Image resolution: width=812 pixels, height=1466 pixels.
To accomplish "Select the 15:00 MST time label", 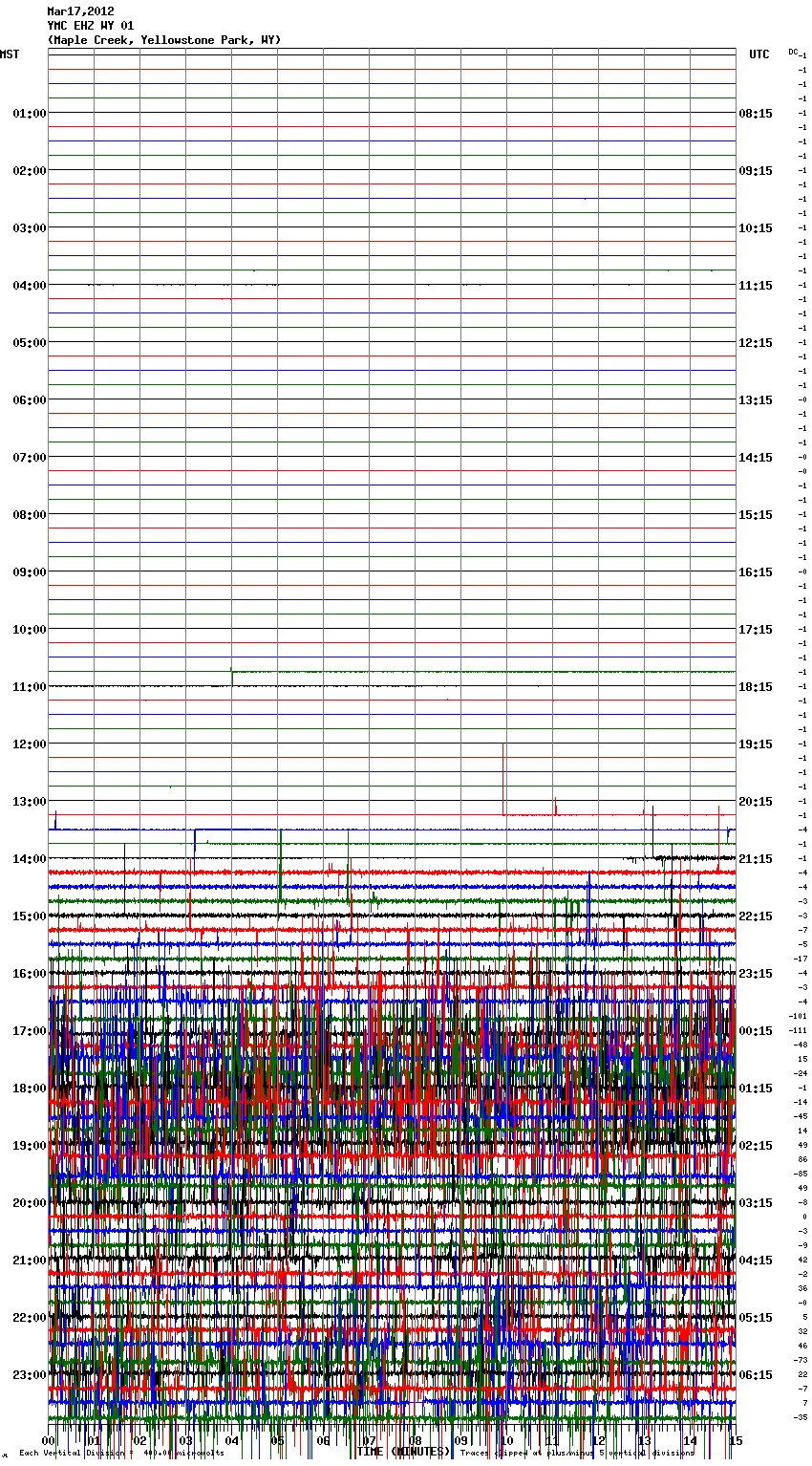I will pyautogui.click(x=29, y=916).
